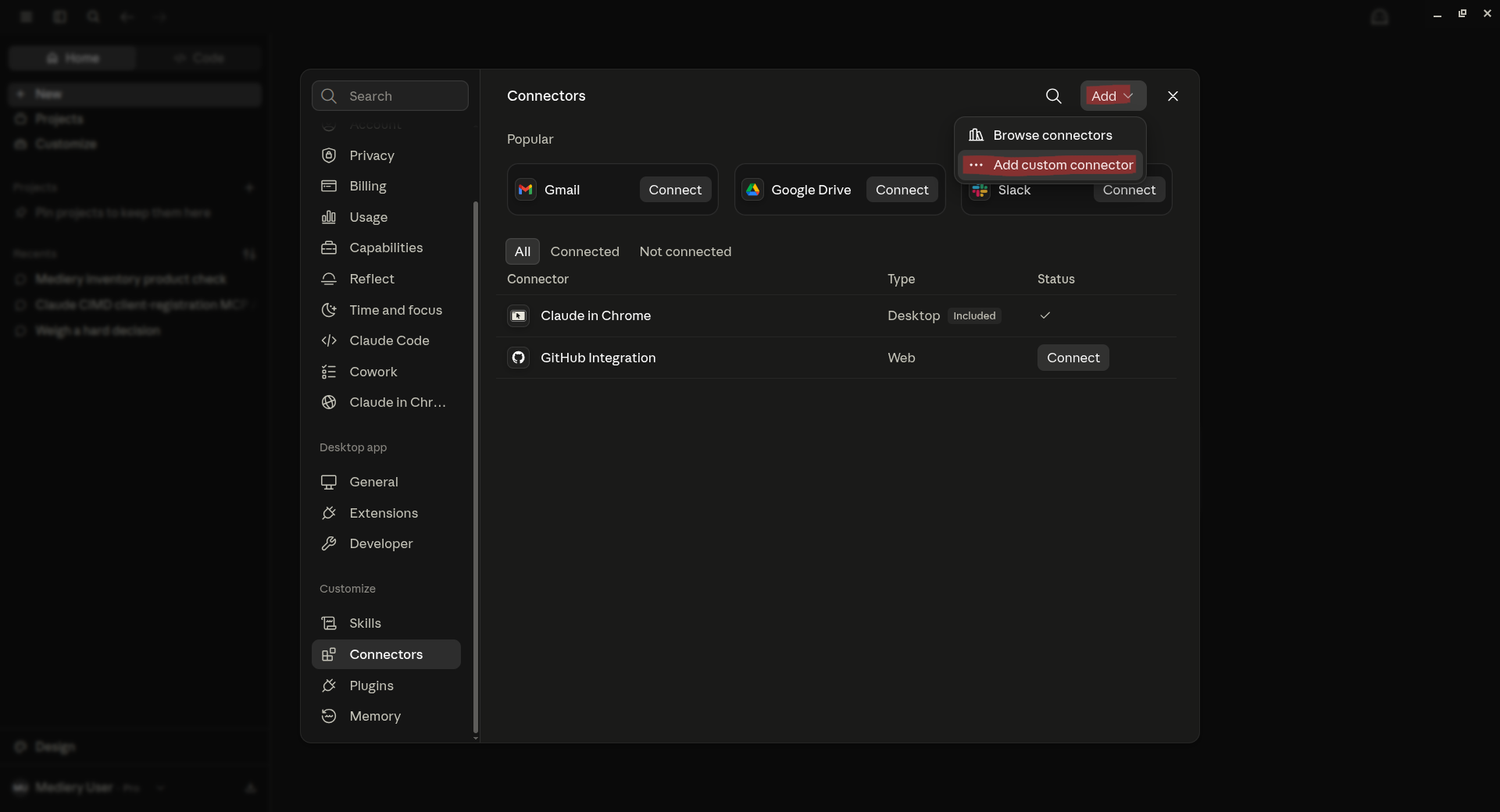The width and height of the screenshot is (1500, 812).
Task: Select Time and focus settings
Action: tap(386, 310)
